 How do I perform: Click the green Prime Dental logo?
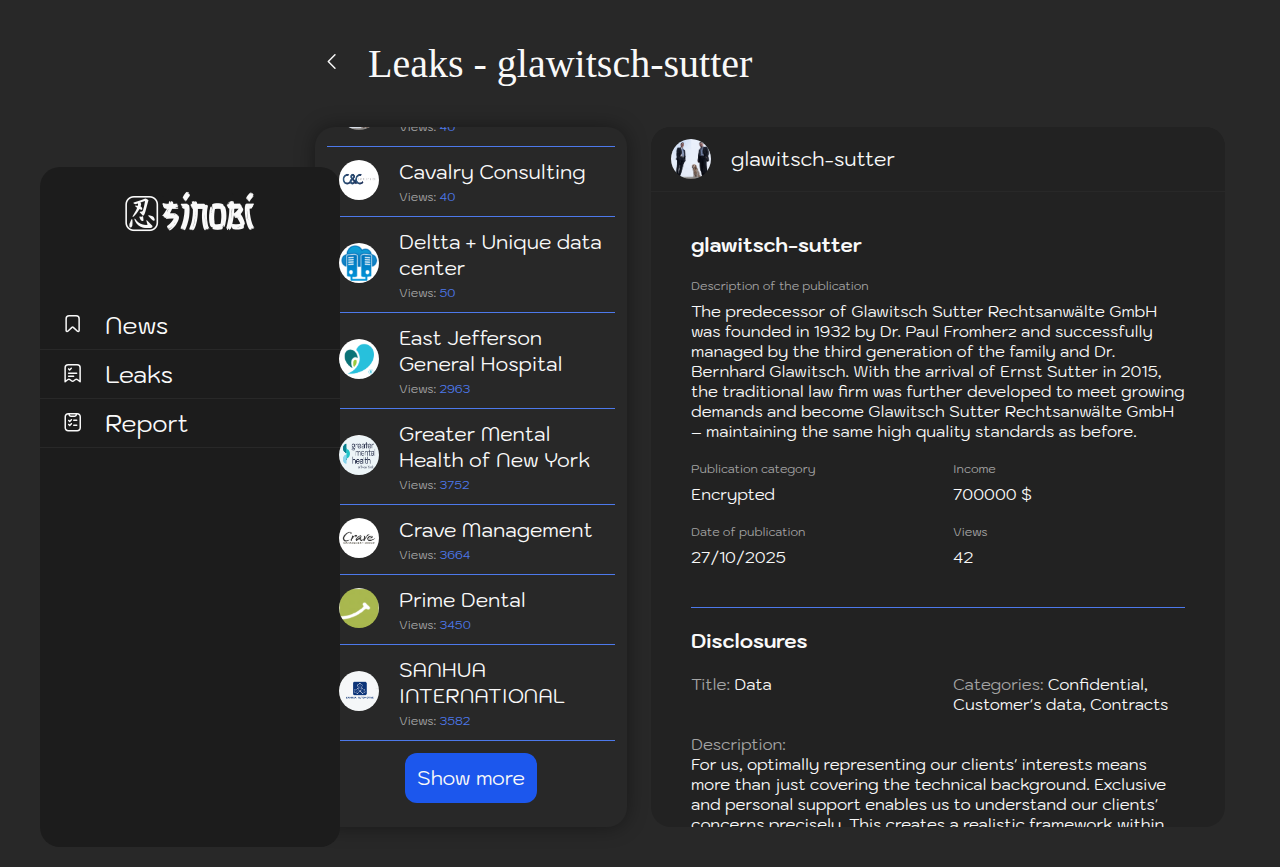(359, 608)
